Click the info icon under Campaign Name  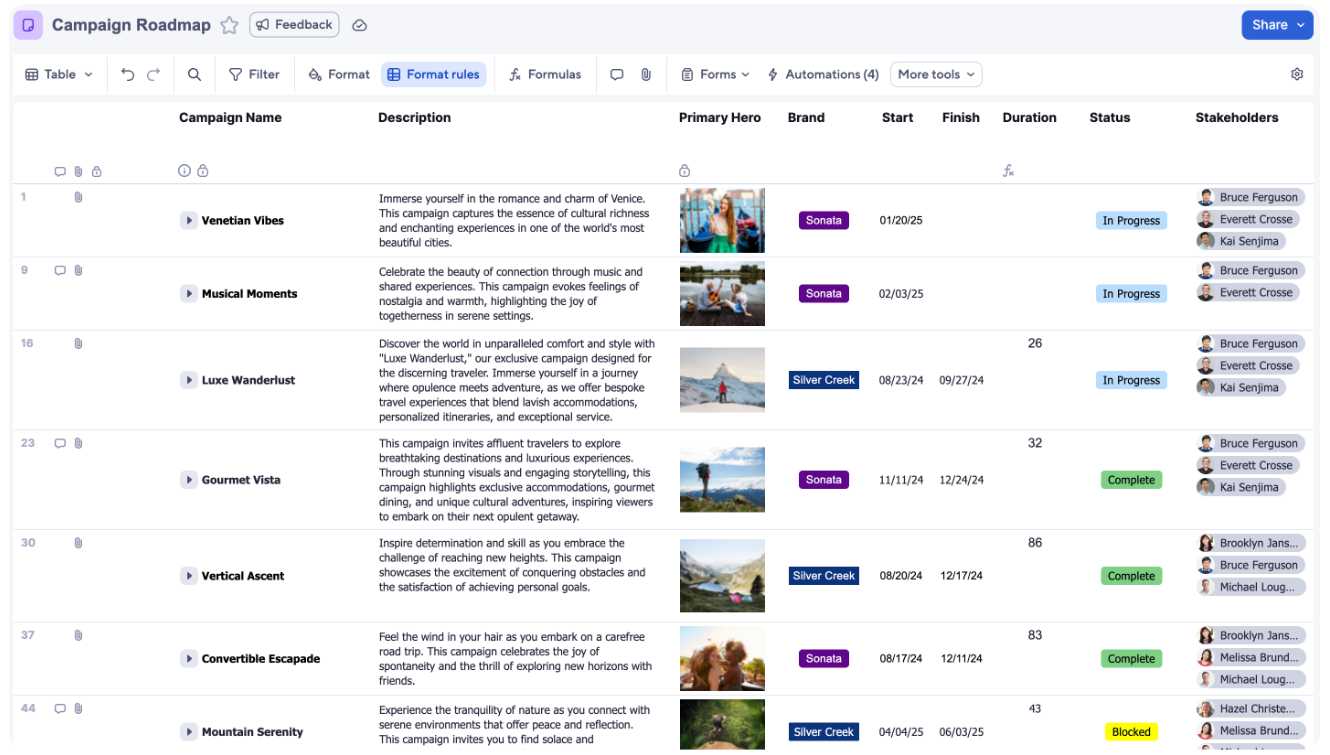tap(184, 171)
